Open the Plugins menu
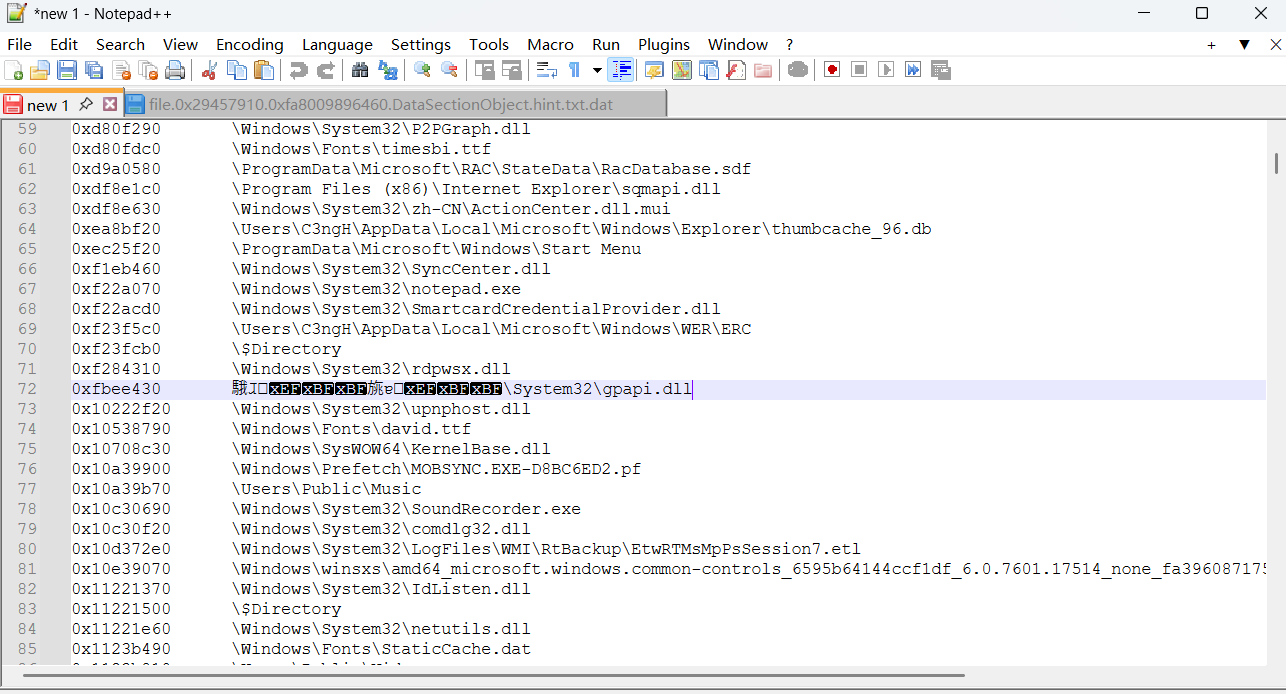Screen dimensions: 1286x694 [664, 45]
